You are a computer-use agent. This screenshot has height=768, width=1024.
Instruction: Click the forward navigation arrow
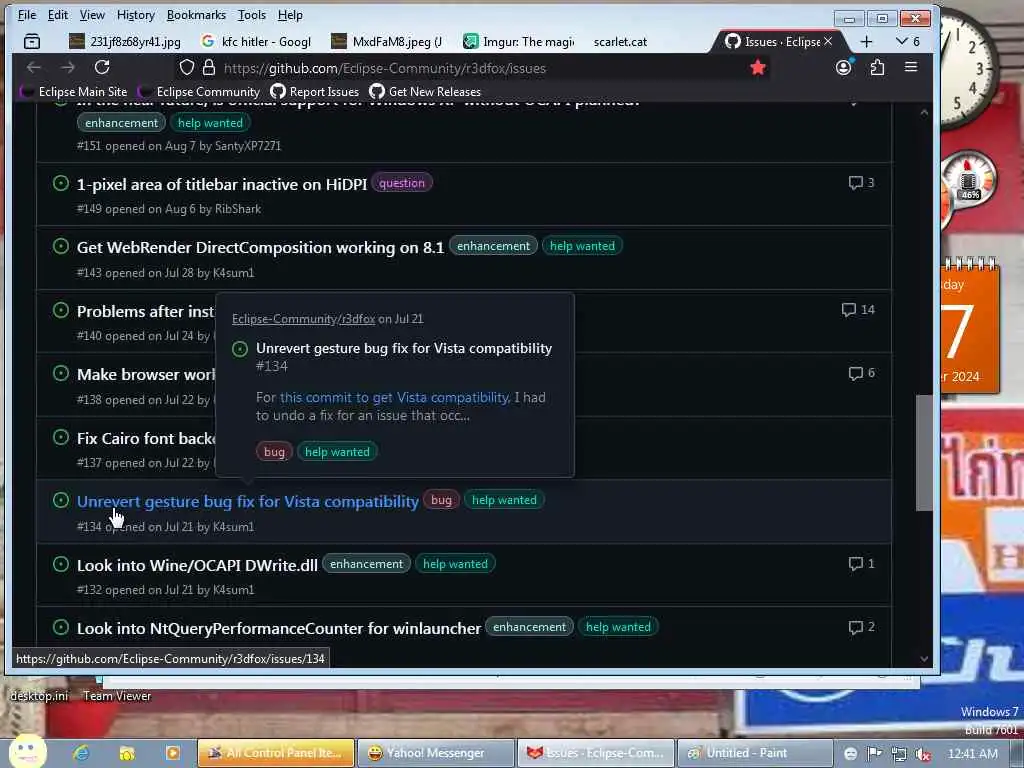tap(68, 67)
